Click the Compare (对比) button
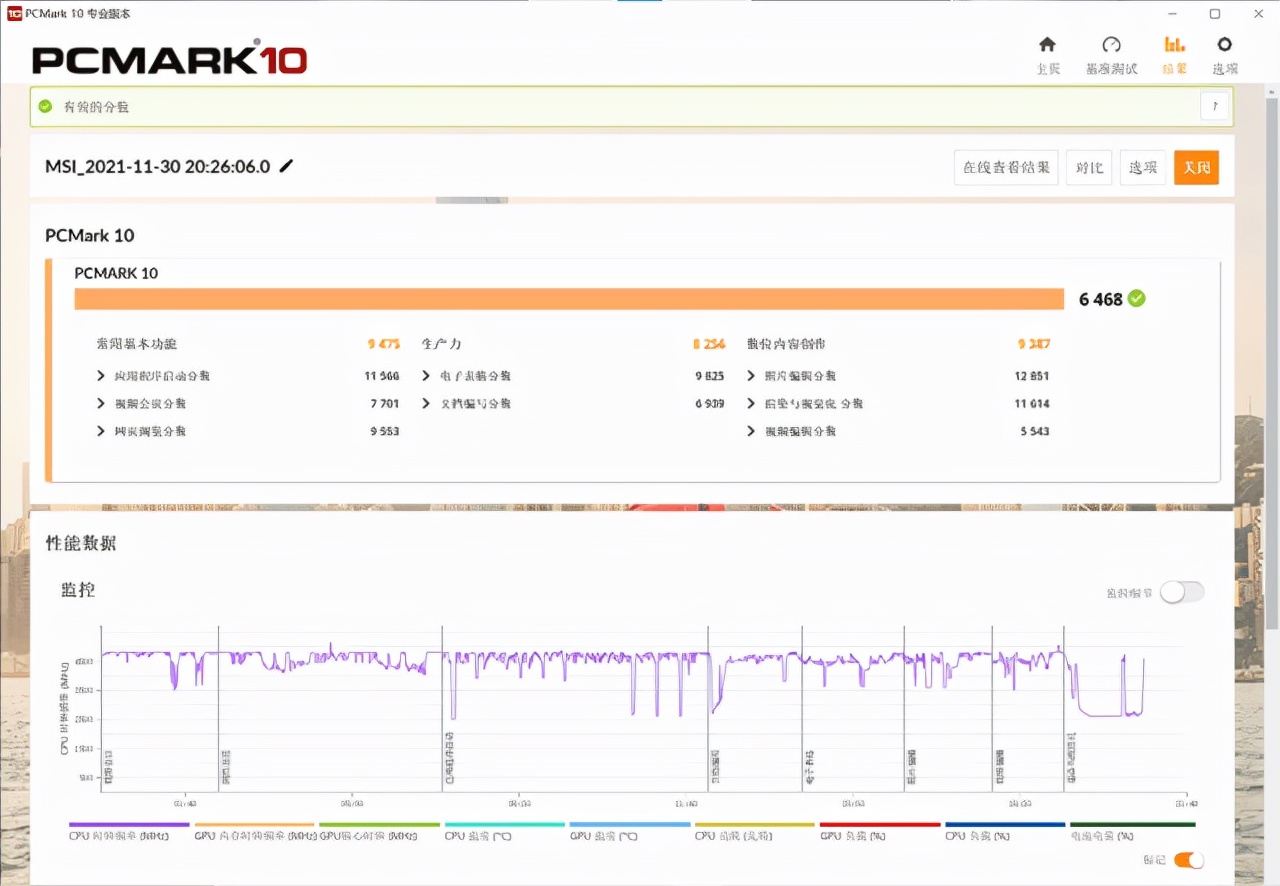The image size is (1280, 886). 1088,167
